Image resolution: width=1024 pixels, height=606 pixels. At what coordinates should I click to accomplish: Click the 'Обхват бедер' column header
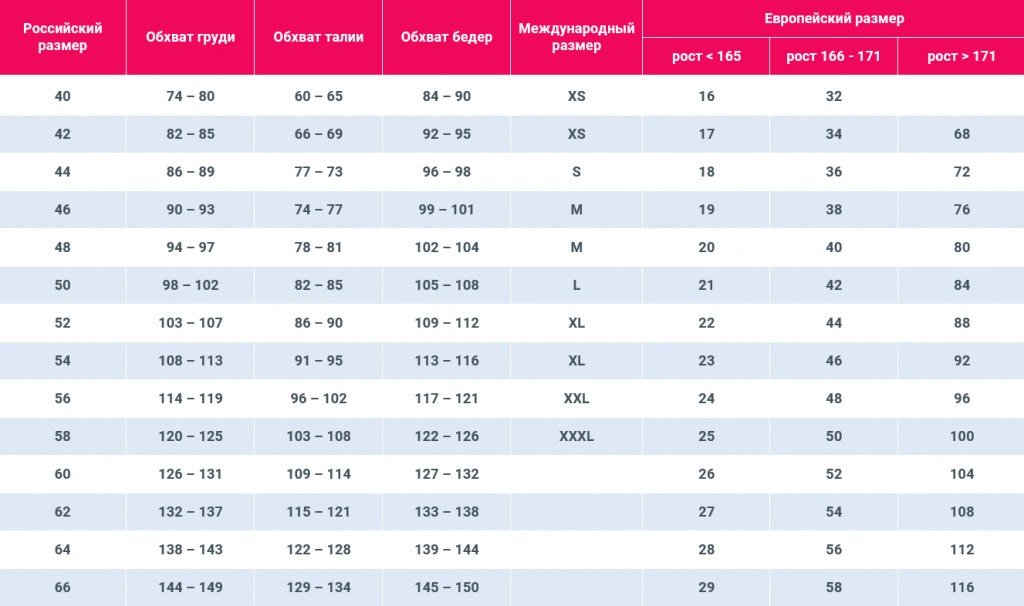(446, 37)
